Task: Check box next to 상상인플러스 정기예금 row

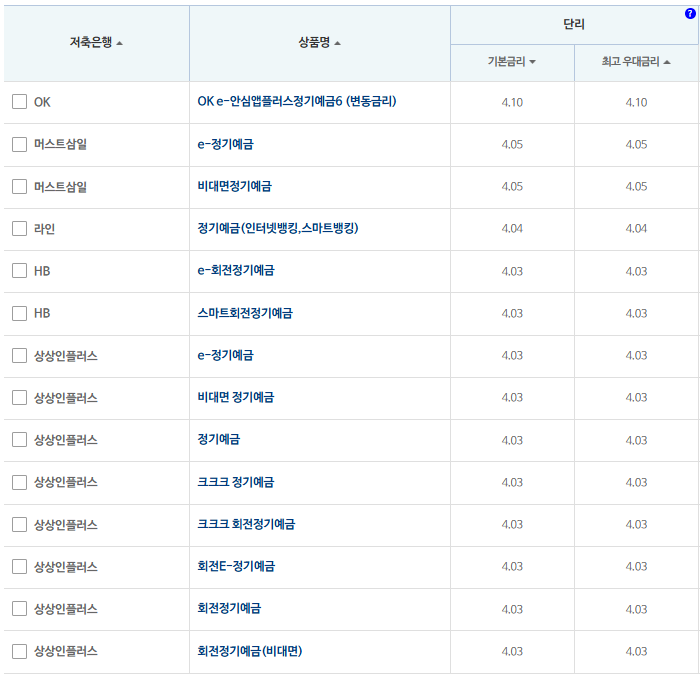Action: pyautogui.click(x=19, y=440)
